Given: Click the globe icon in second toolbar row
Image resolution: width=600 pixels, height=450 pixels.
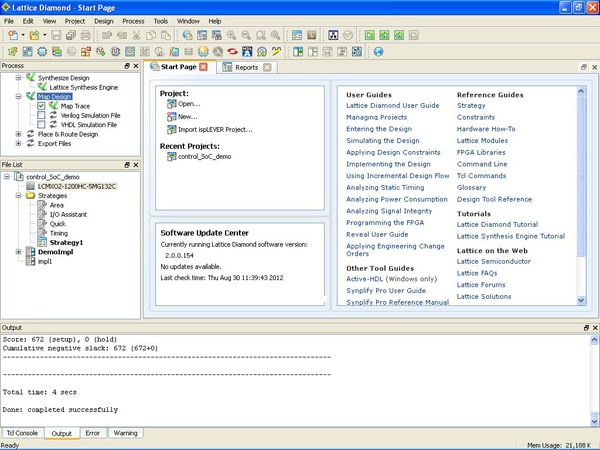Looking at the screenshot, I should coord(379,51).
